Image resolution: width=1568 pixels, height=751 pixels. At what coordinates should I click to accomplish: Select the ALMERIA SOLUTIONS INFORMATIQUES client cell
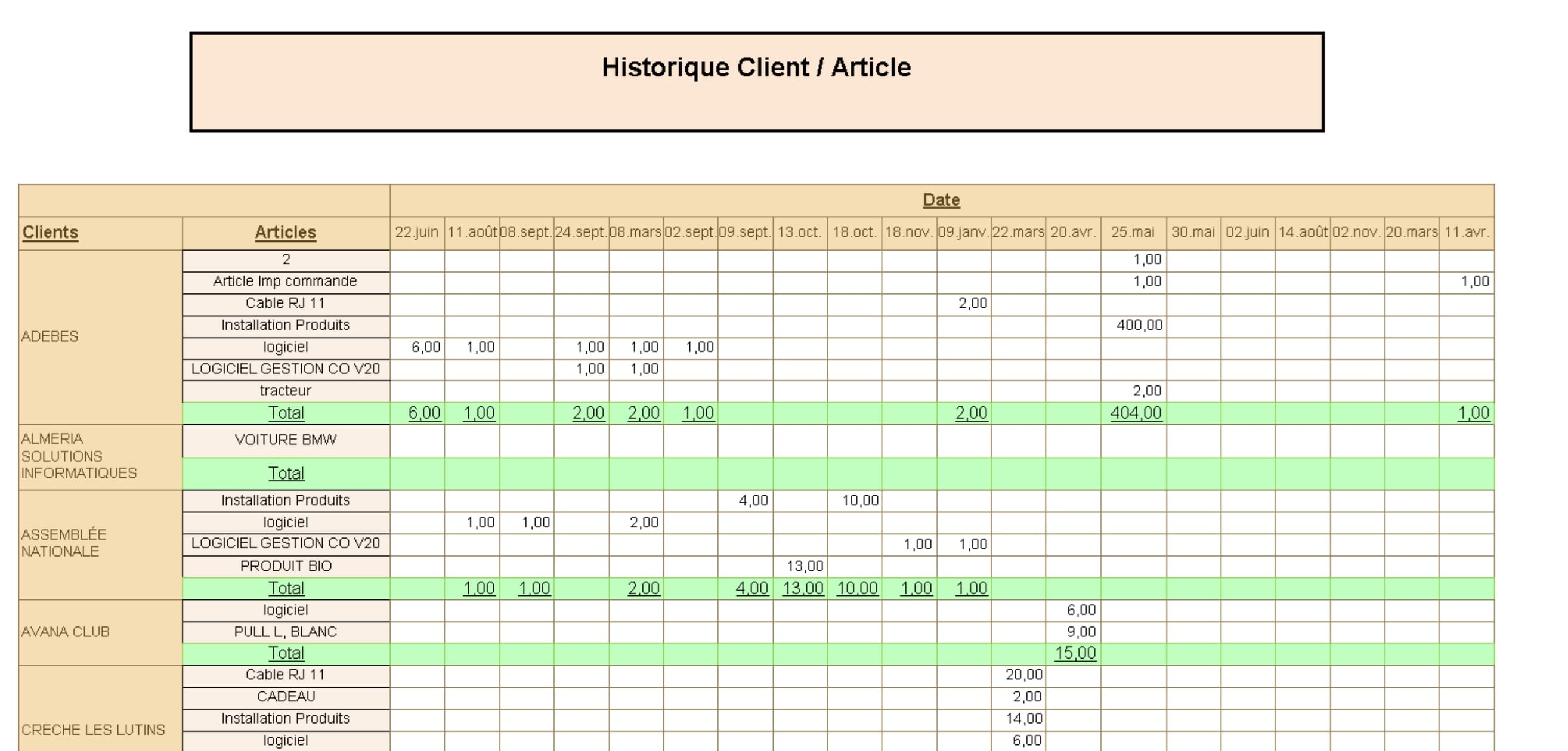[x=80, y=456]
